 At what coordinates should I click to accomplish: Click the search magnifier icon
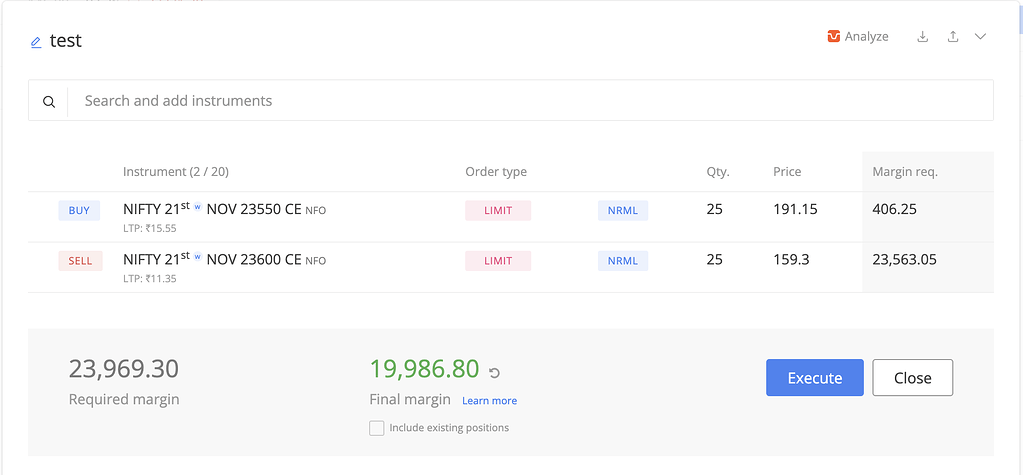point(49,101)
